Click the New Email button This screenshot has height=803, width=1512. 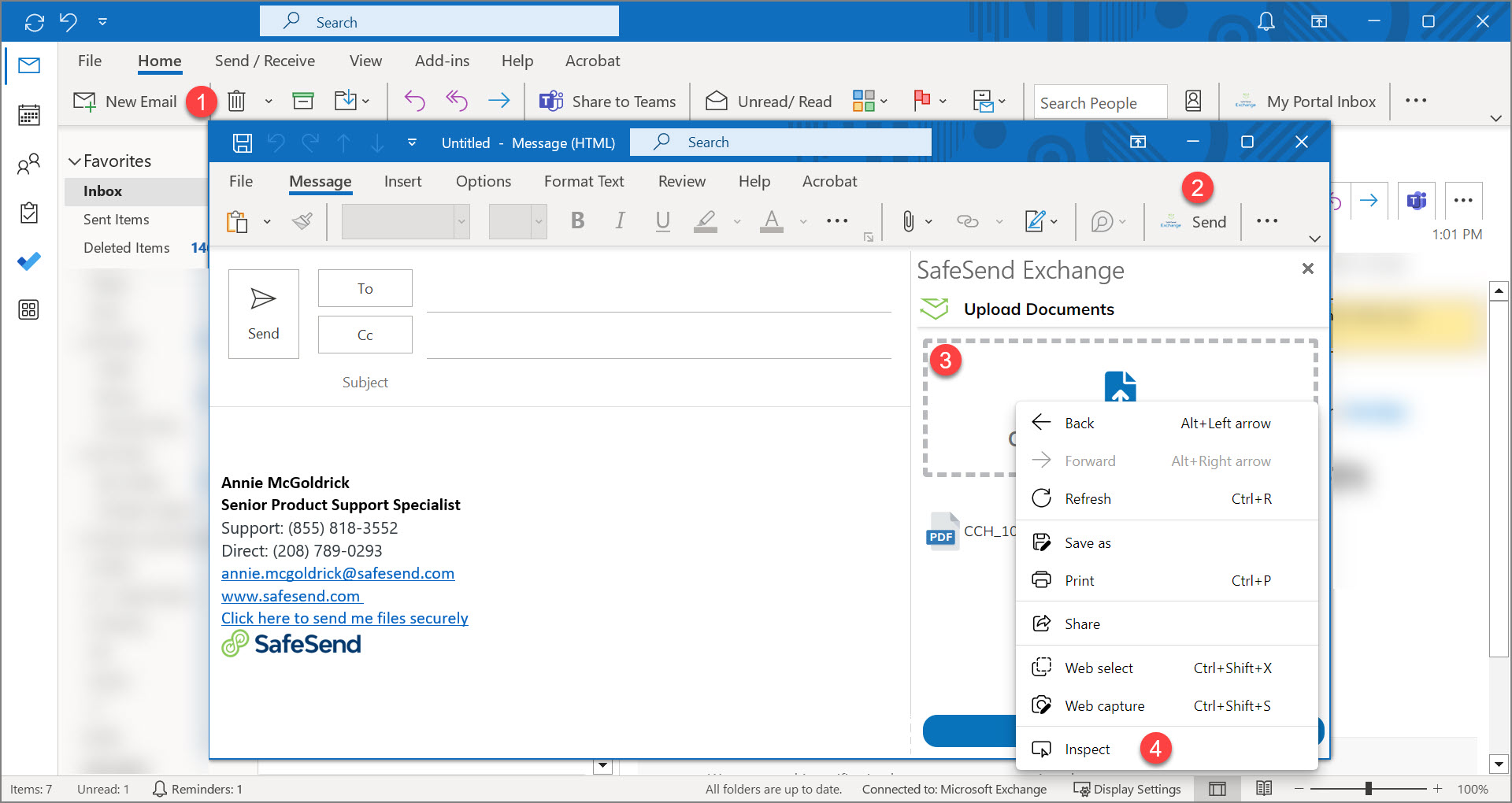(125, 101)
